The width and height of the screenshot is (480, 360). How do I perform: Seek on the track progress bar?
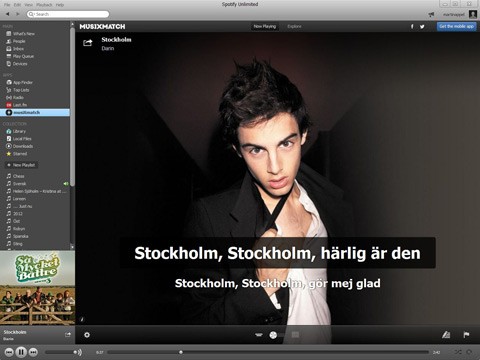coord(268,352)
